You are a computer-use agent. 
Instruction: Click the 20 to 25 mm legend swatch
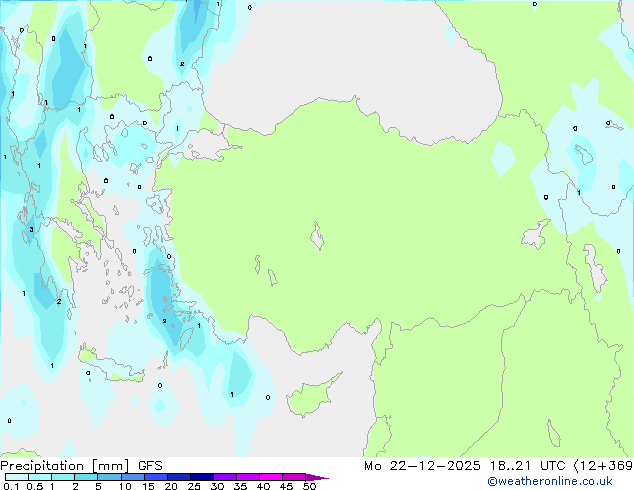click(x=179, y=477)
